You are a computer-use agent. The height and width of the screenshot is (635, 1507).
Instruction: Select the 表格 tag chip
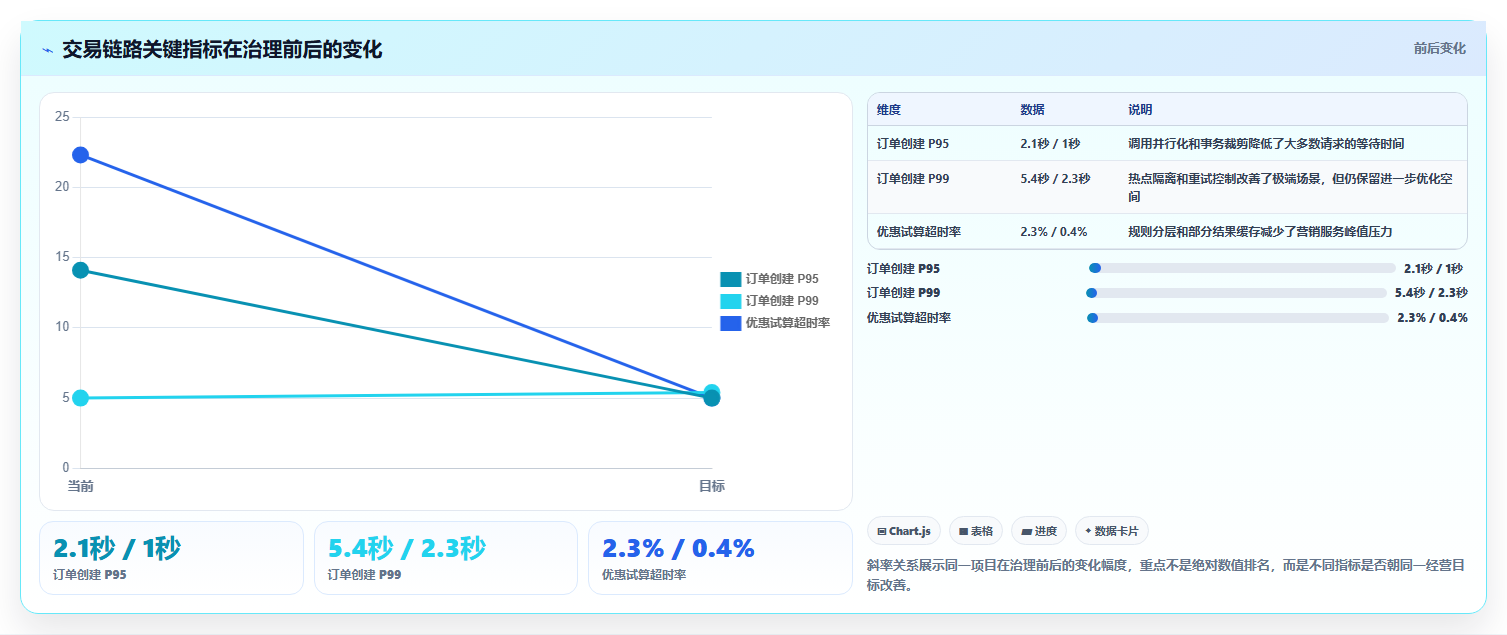(x=976, y=531)
